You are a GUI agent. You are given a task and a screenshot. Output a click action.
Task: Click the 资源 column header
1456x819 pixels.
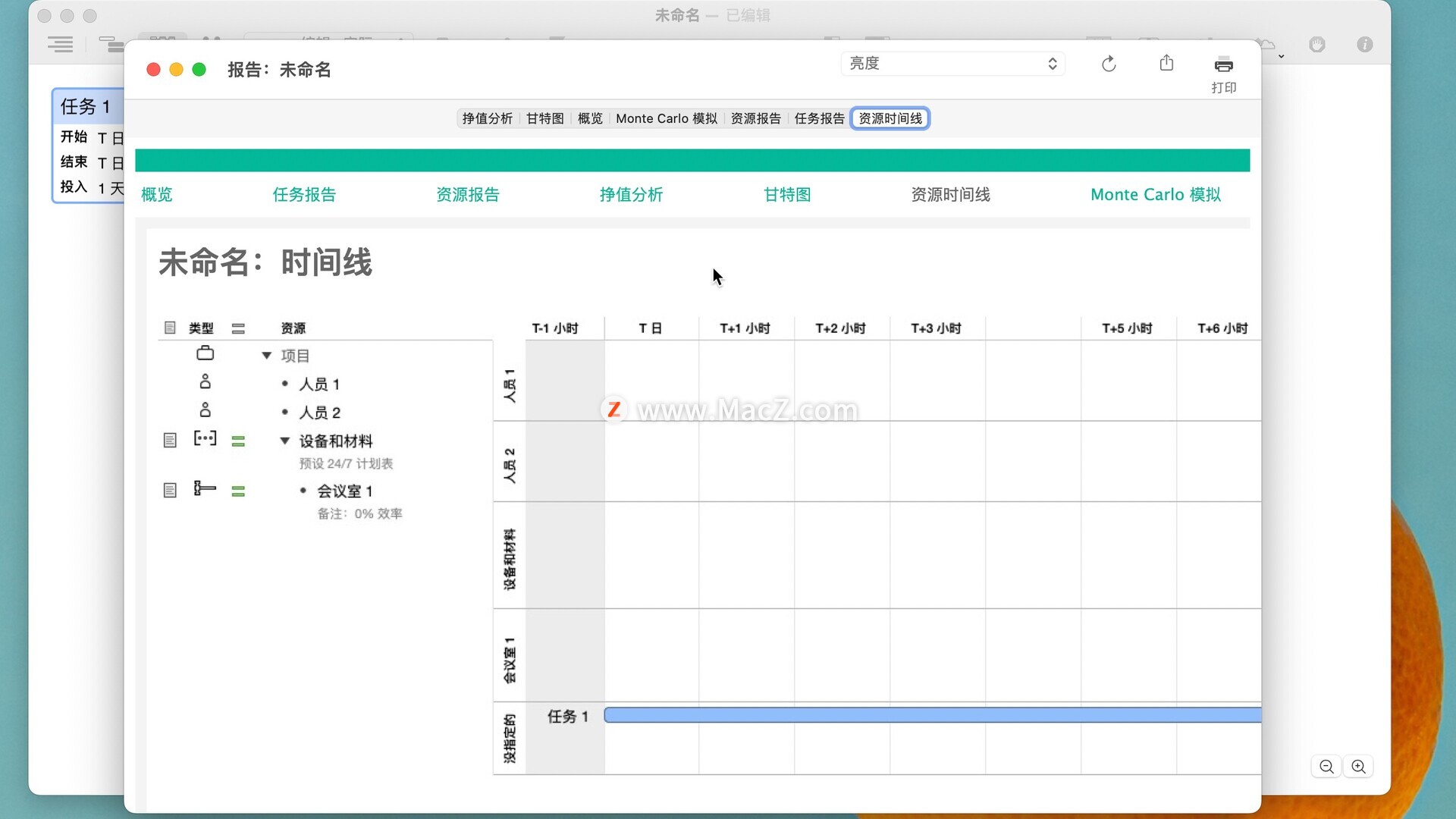293,328
